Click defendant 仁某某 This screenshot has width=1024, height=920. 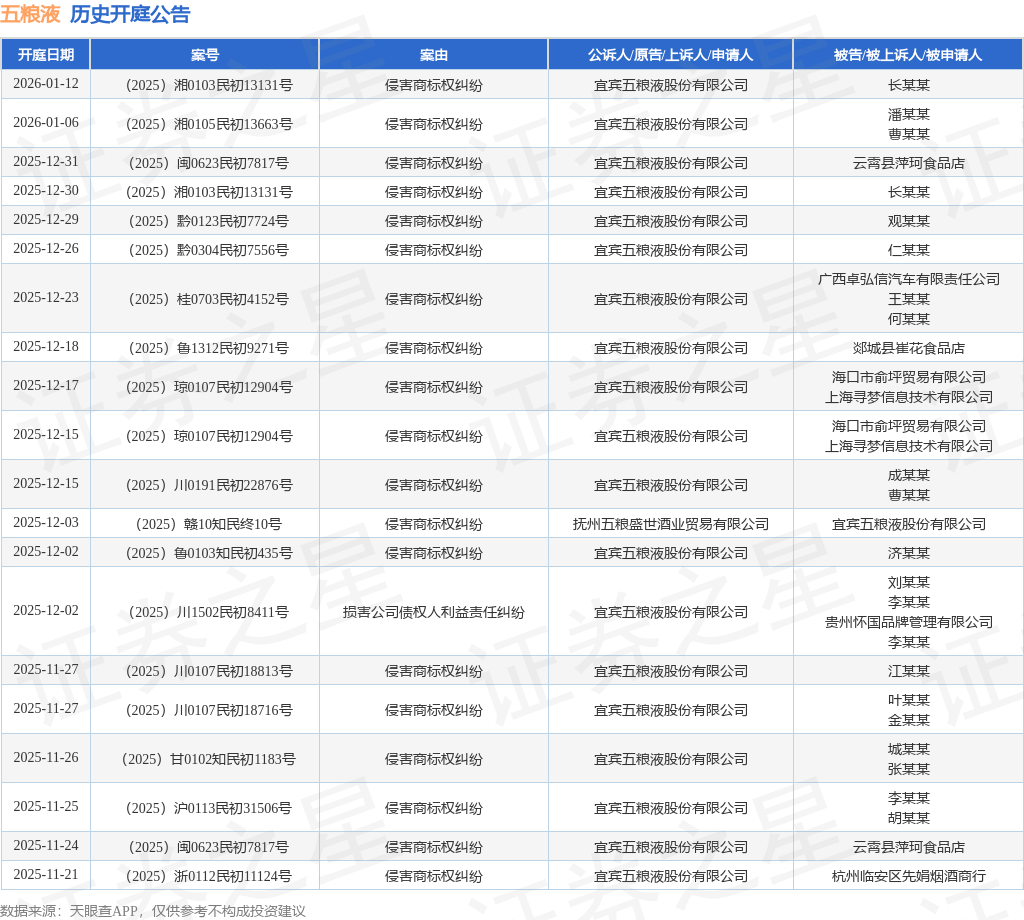[x=908, y=250]
